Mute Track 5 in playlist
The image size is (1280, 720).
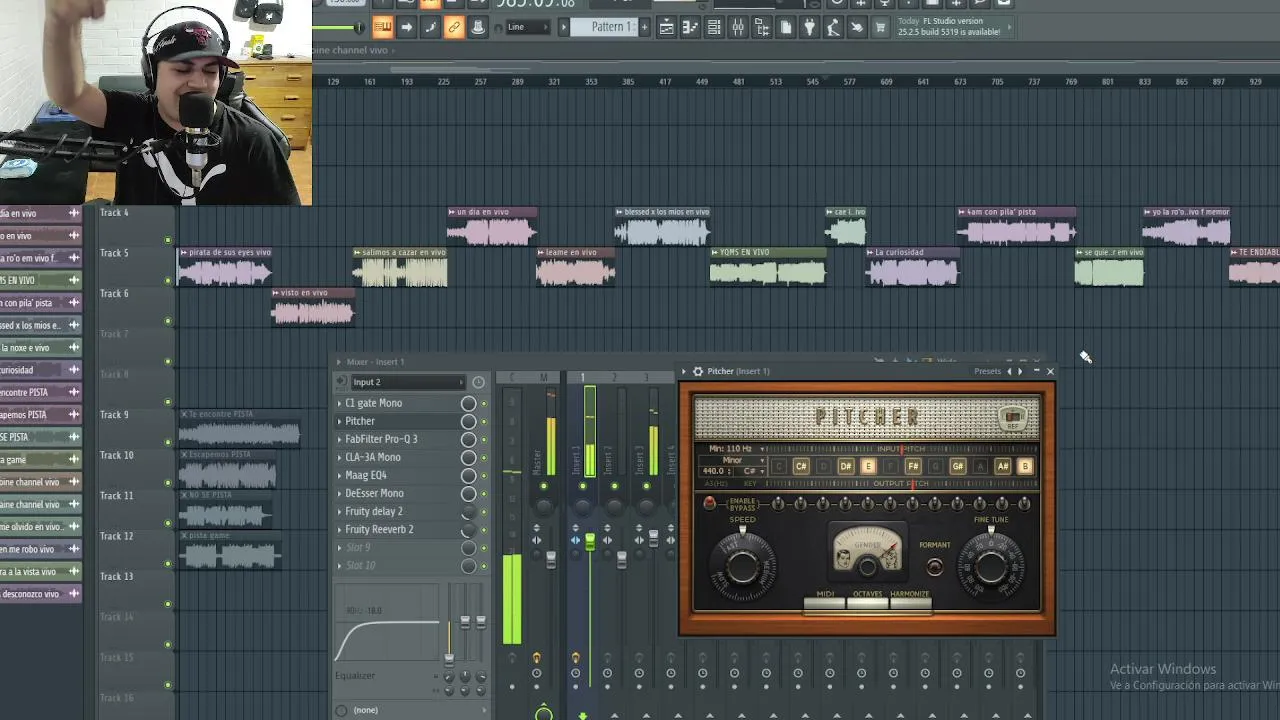[167, 281]
